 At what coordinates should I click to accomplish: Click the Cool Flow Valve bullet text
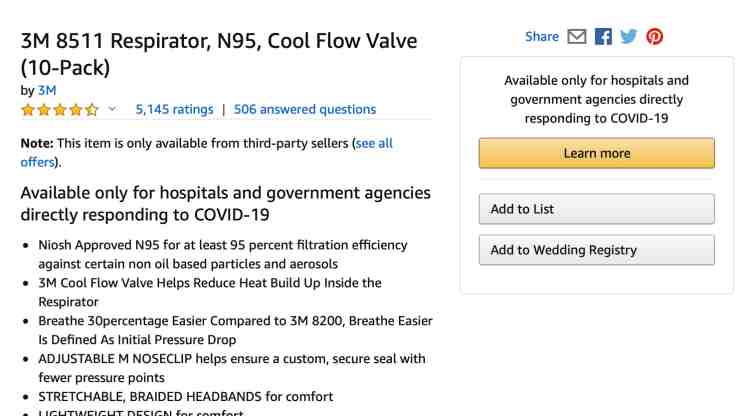210,292
